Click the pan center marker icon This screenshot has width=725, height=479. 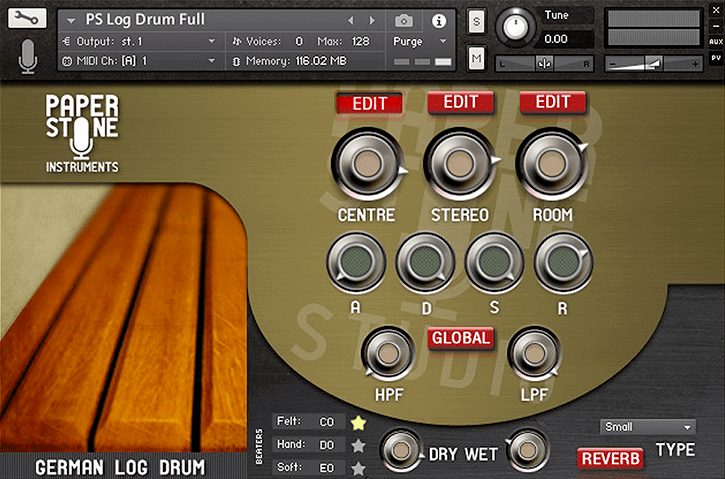[544, 64]
